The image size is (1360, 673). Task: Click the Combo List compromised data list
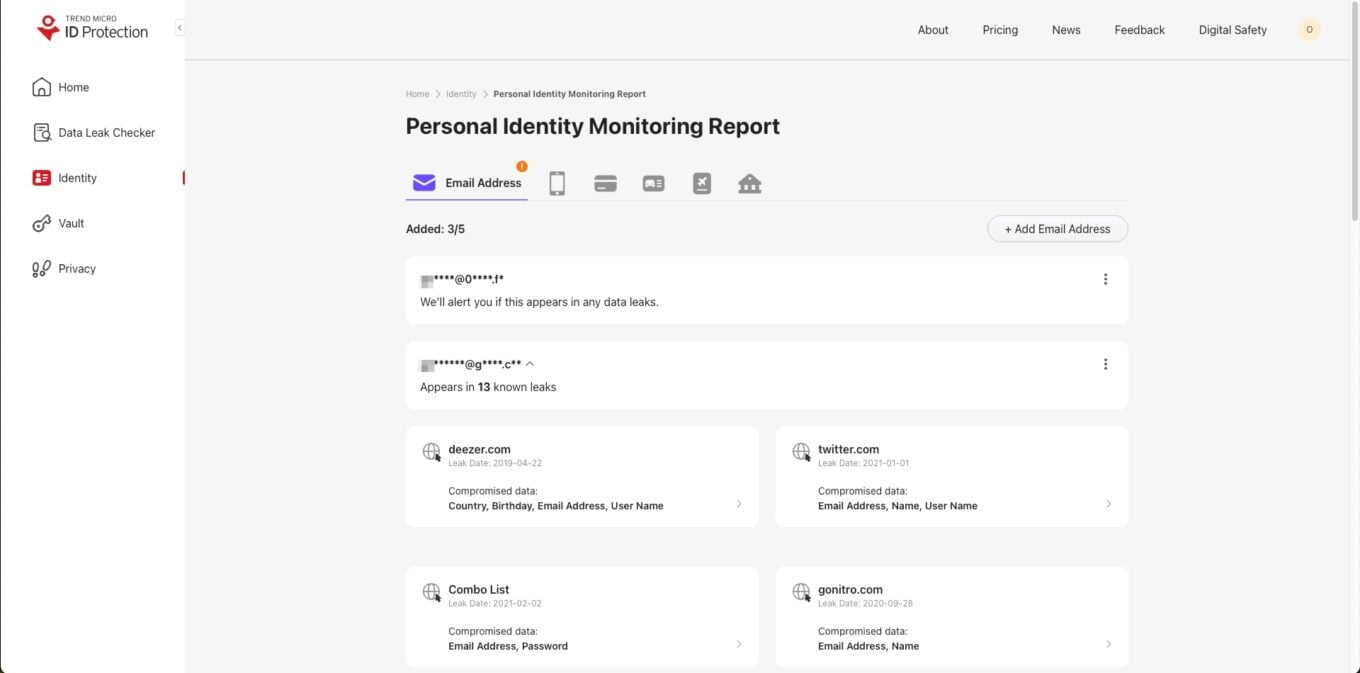tap(508, 646)
